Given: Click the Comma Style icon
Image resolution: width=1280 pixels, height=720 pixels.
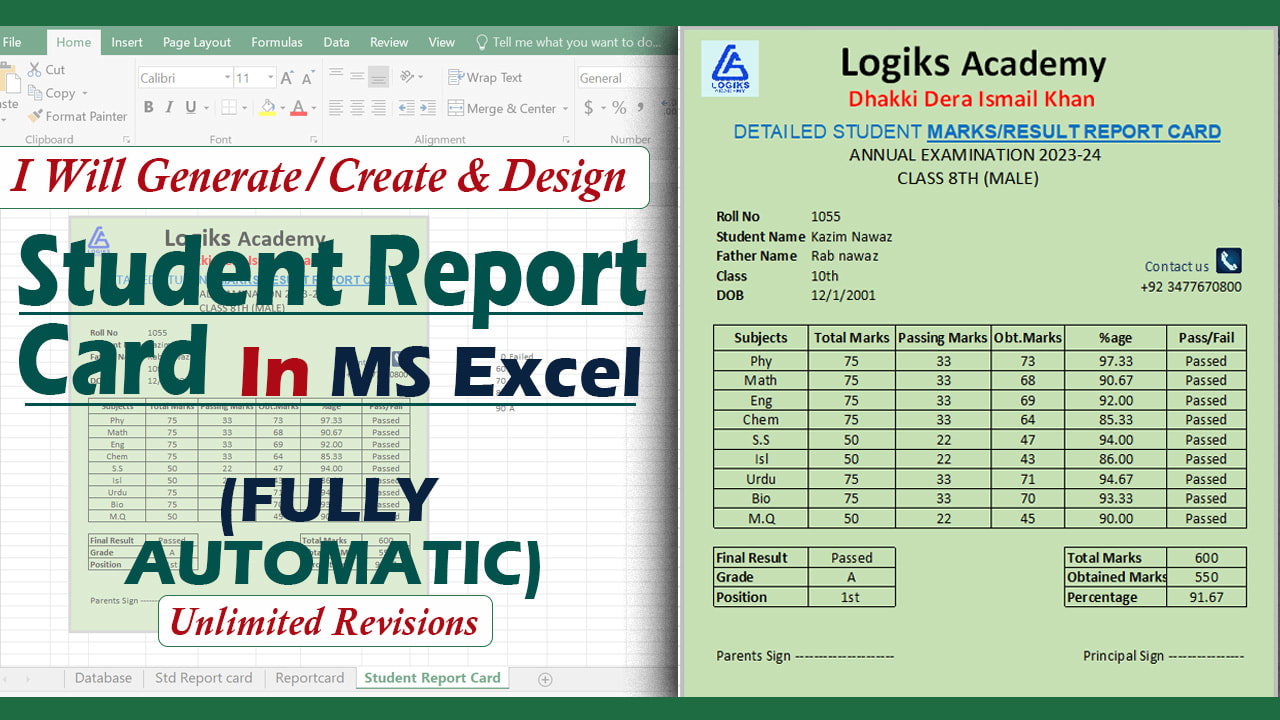Looking at the screenshot, I should tap(641, 106).
